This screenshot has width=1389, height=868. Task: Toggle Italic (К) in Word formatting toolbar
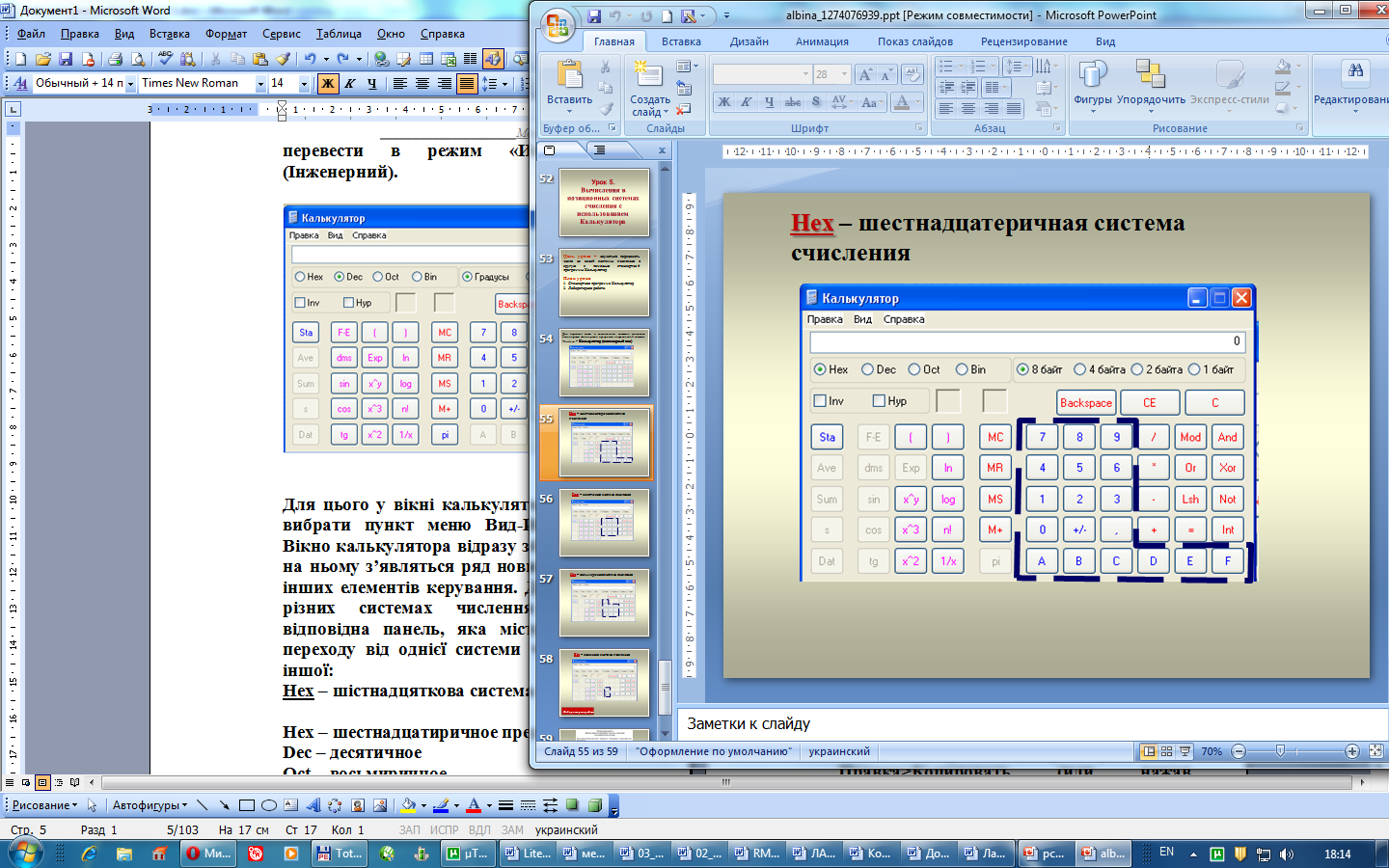pos(350,84)
